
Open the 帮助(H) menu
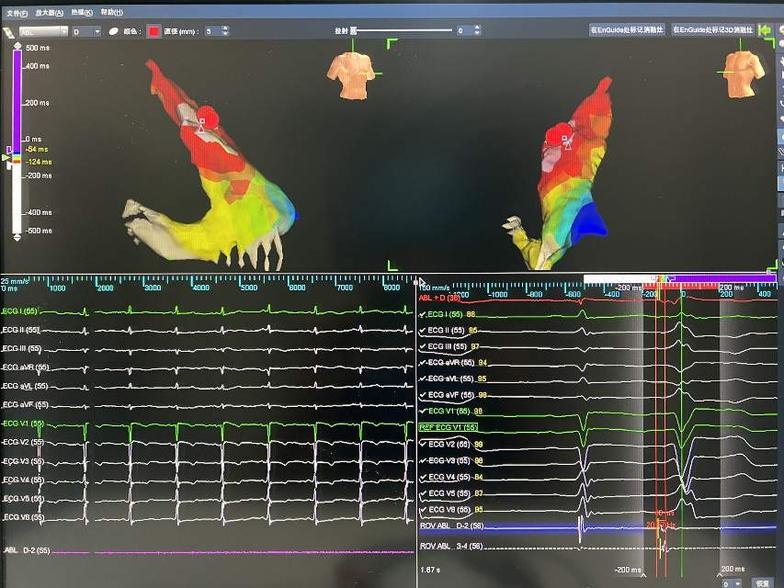pyautogui.click(x=110, y=12)
